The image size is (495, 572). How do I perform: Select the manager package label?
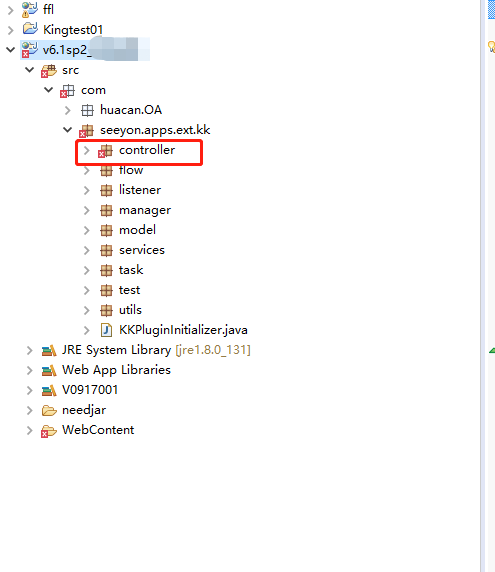[x=145, y=210]
